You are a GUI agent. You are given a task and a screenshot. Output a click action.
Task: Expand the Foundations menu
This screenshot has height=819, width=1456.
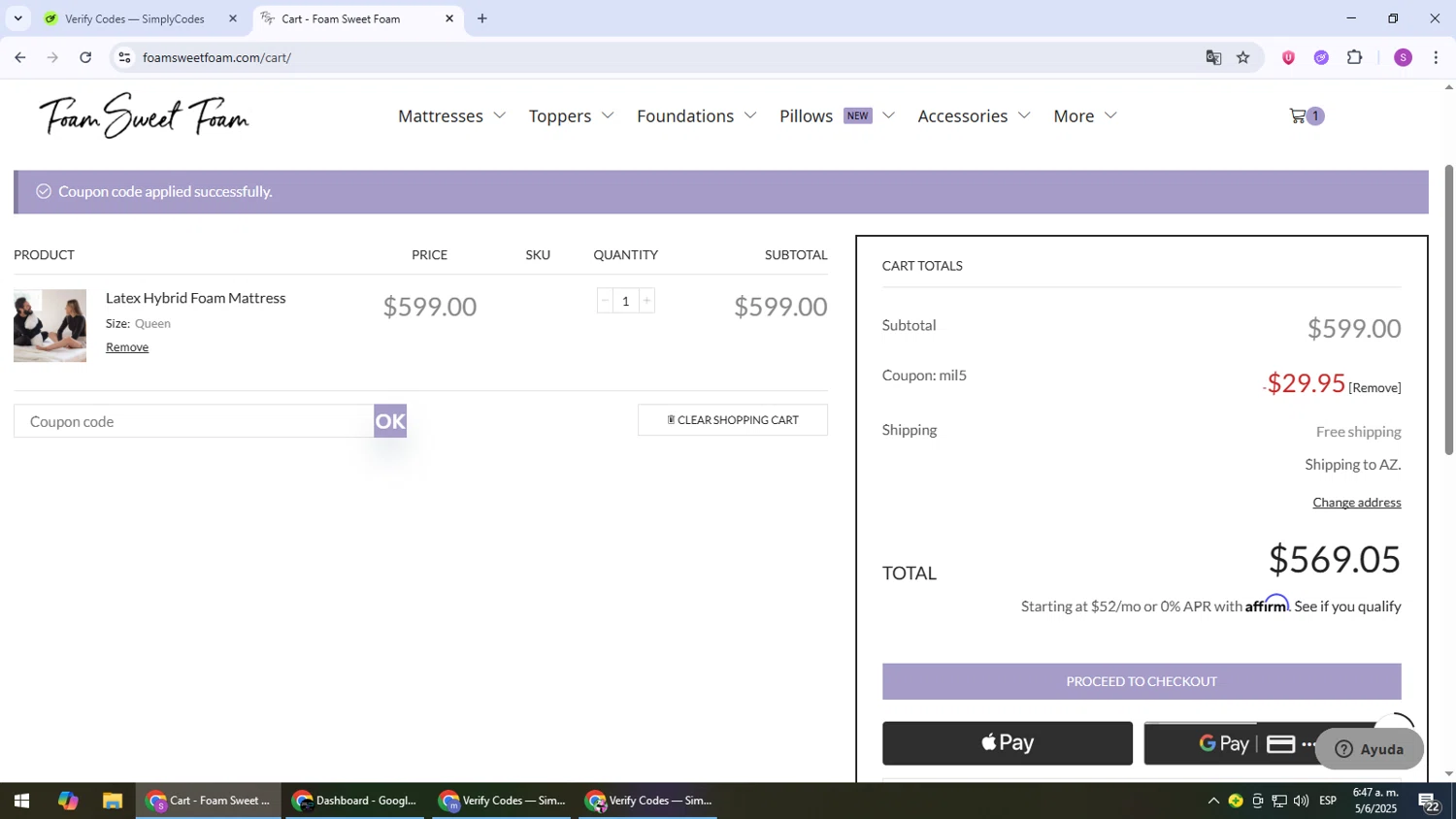click(x=697, y=116)
